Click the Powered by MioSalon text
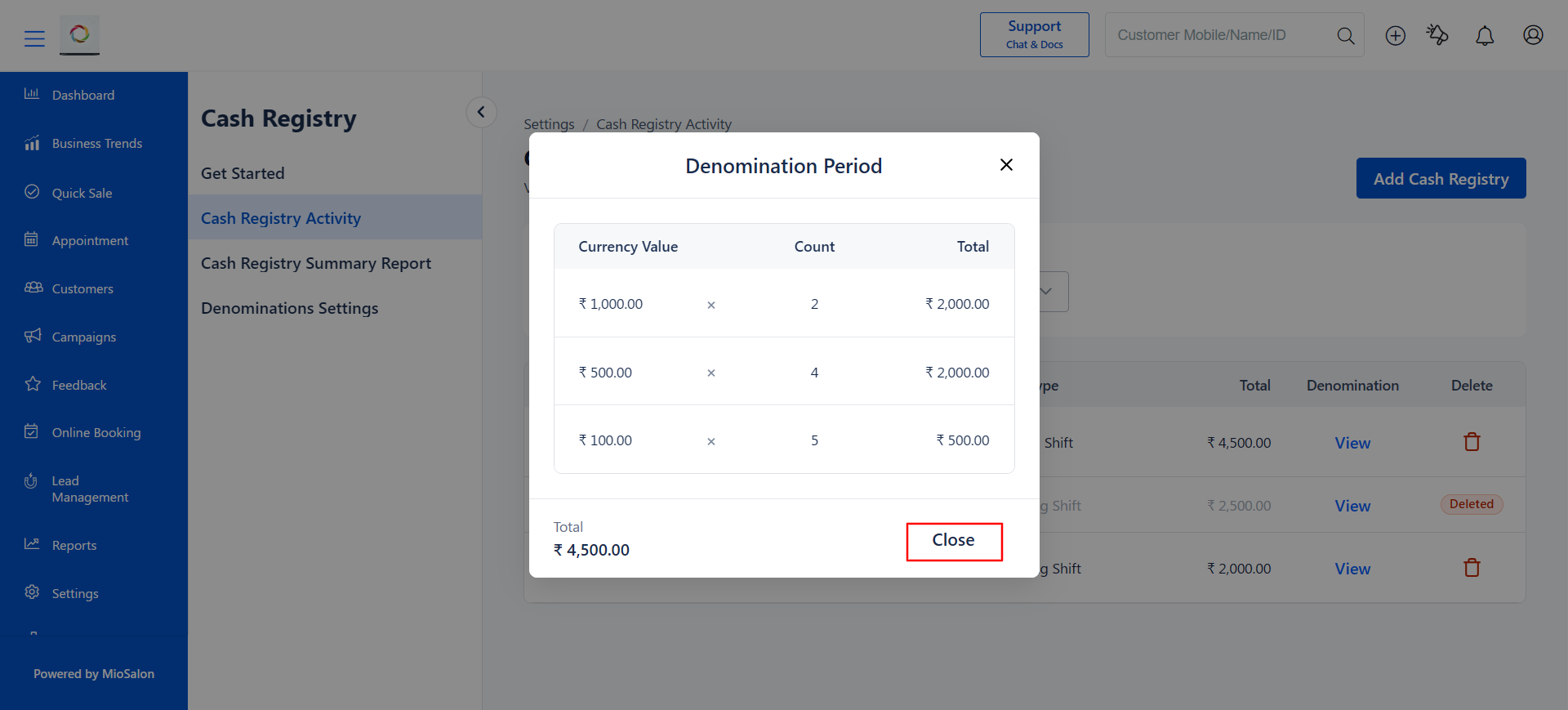 tap(94, 674)
